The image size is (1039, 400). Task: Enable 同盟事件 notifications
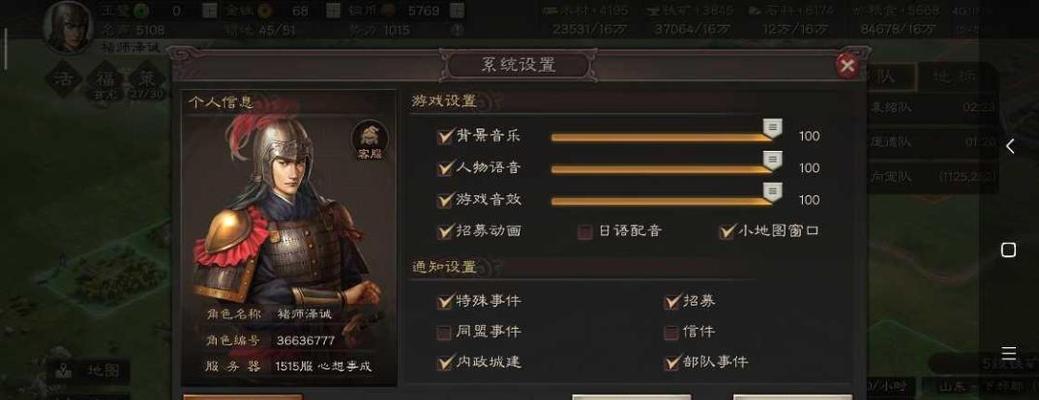pyautogui.click(x=445, y=332)
